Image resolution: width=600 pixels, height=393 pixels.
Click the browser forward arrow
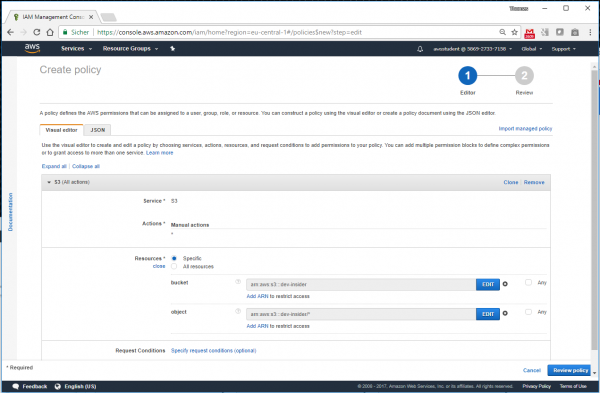23,32
